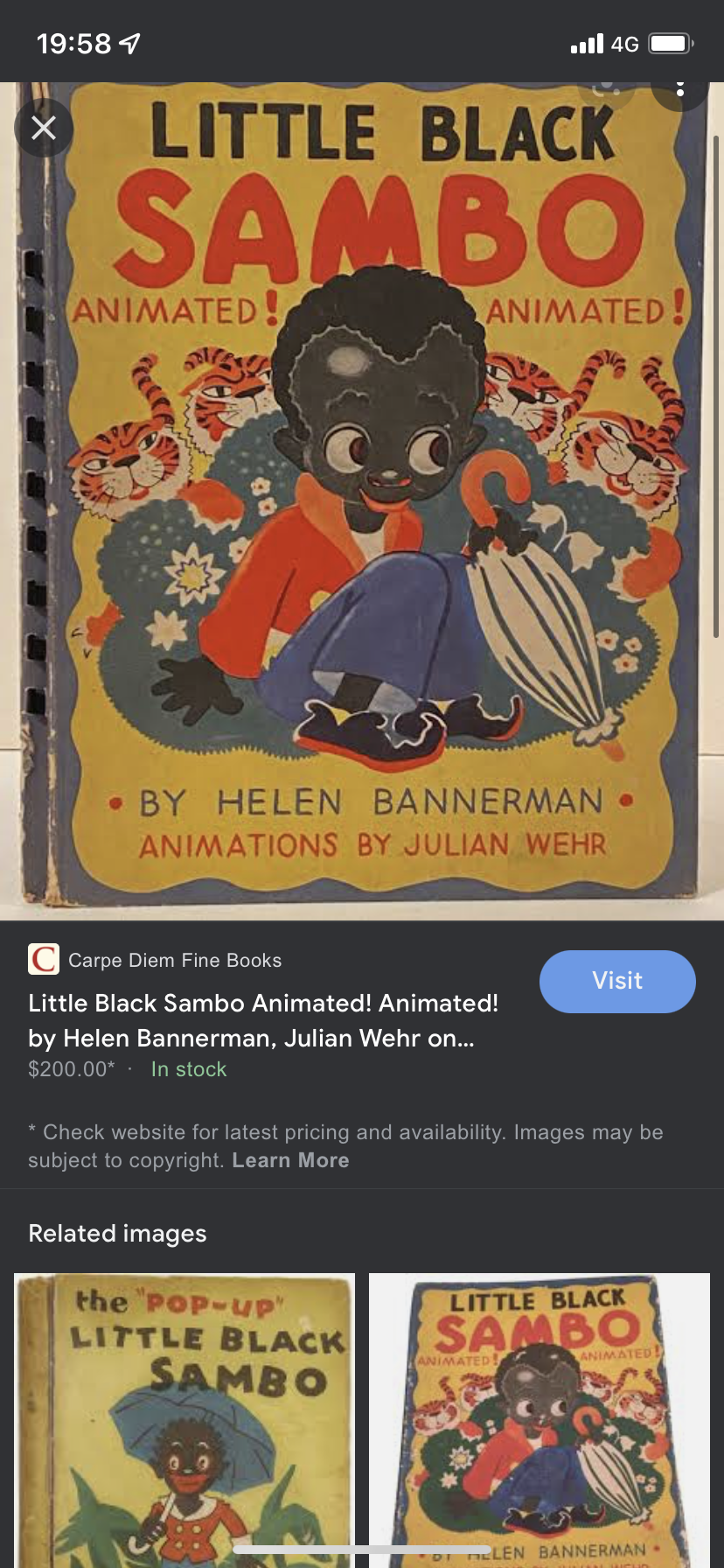Tap the home indicator bar at the bottom
Image resolution: width=724 pixels, height=1568 pixels.
[362, 1550]
